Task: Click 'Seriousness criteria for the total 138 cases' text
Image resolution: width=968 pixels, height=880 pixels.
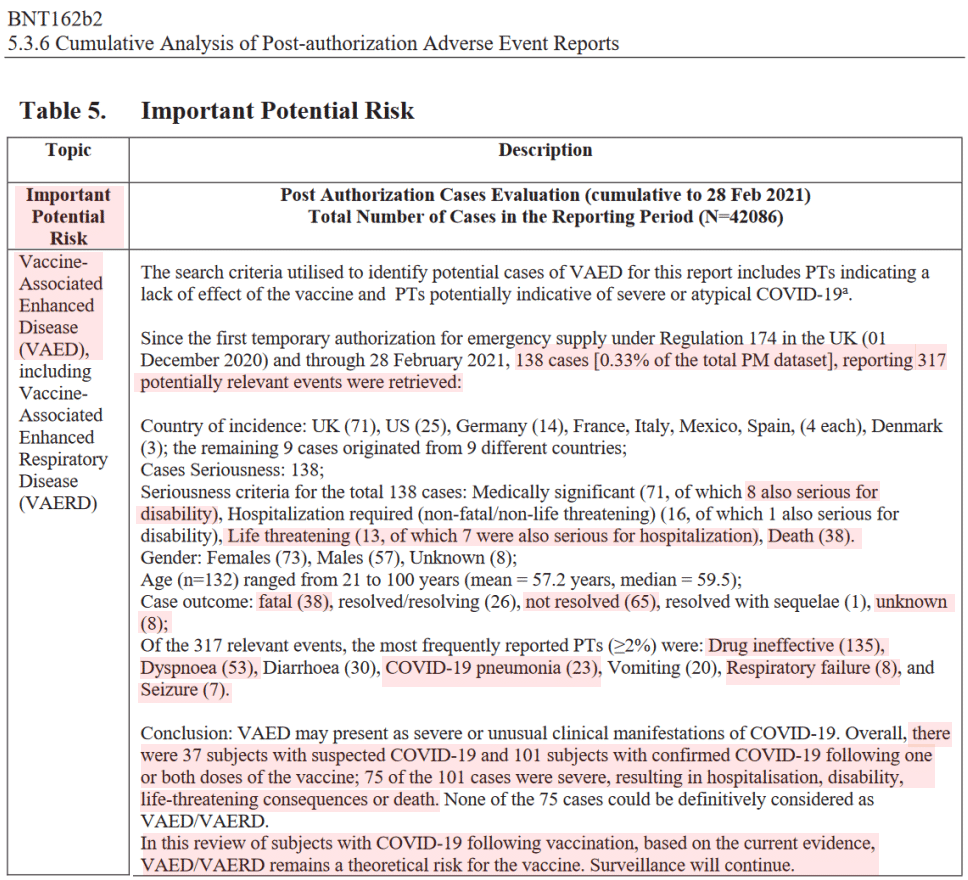Action: coord(303,492)
